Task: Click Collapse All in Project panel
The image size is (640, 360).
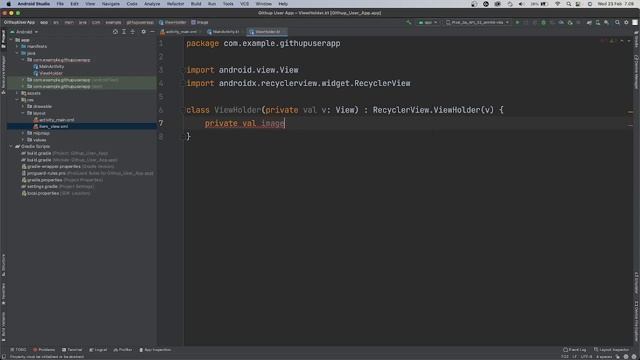Action: pyautogui.click(x=133, y=32)
